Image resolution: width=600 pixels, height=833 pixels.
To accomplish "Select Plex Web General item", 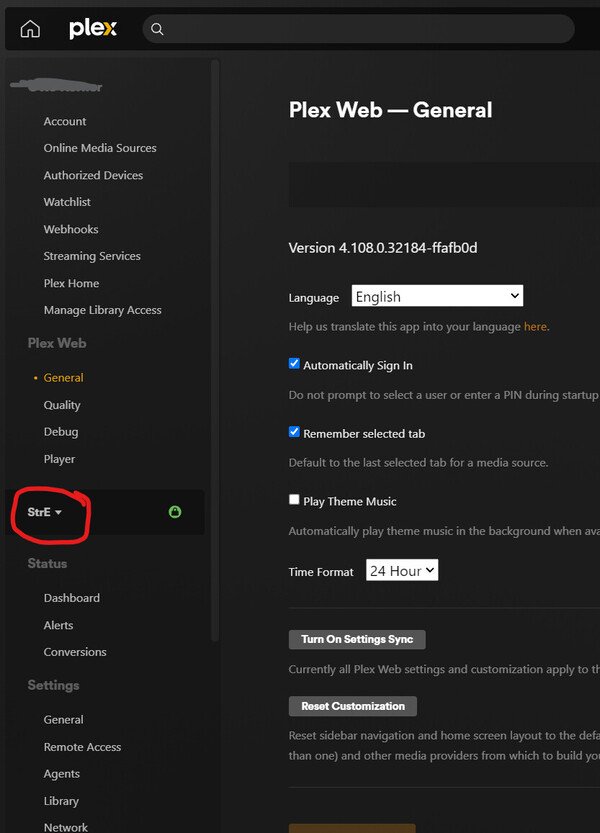I will (x=63, y=378).
